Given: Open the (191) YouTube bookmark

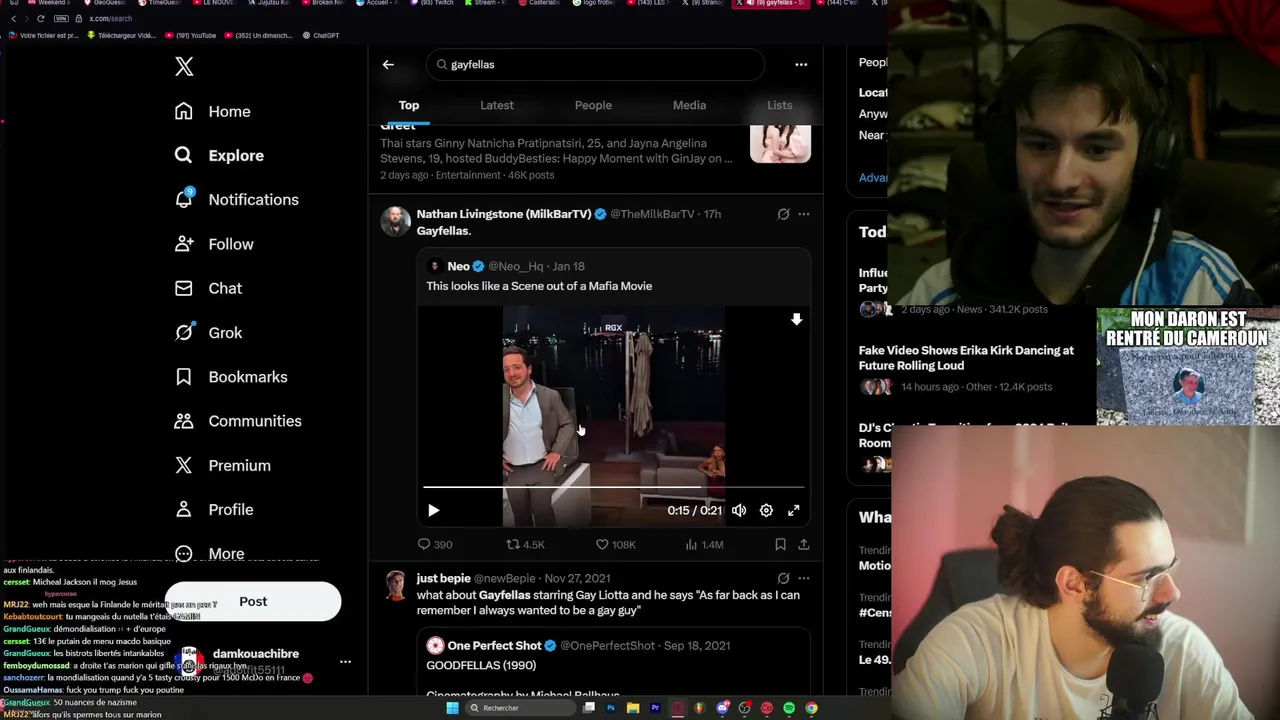Looking at the screenshot, I should click(190, 35).
